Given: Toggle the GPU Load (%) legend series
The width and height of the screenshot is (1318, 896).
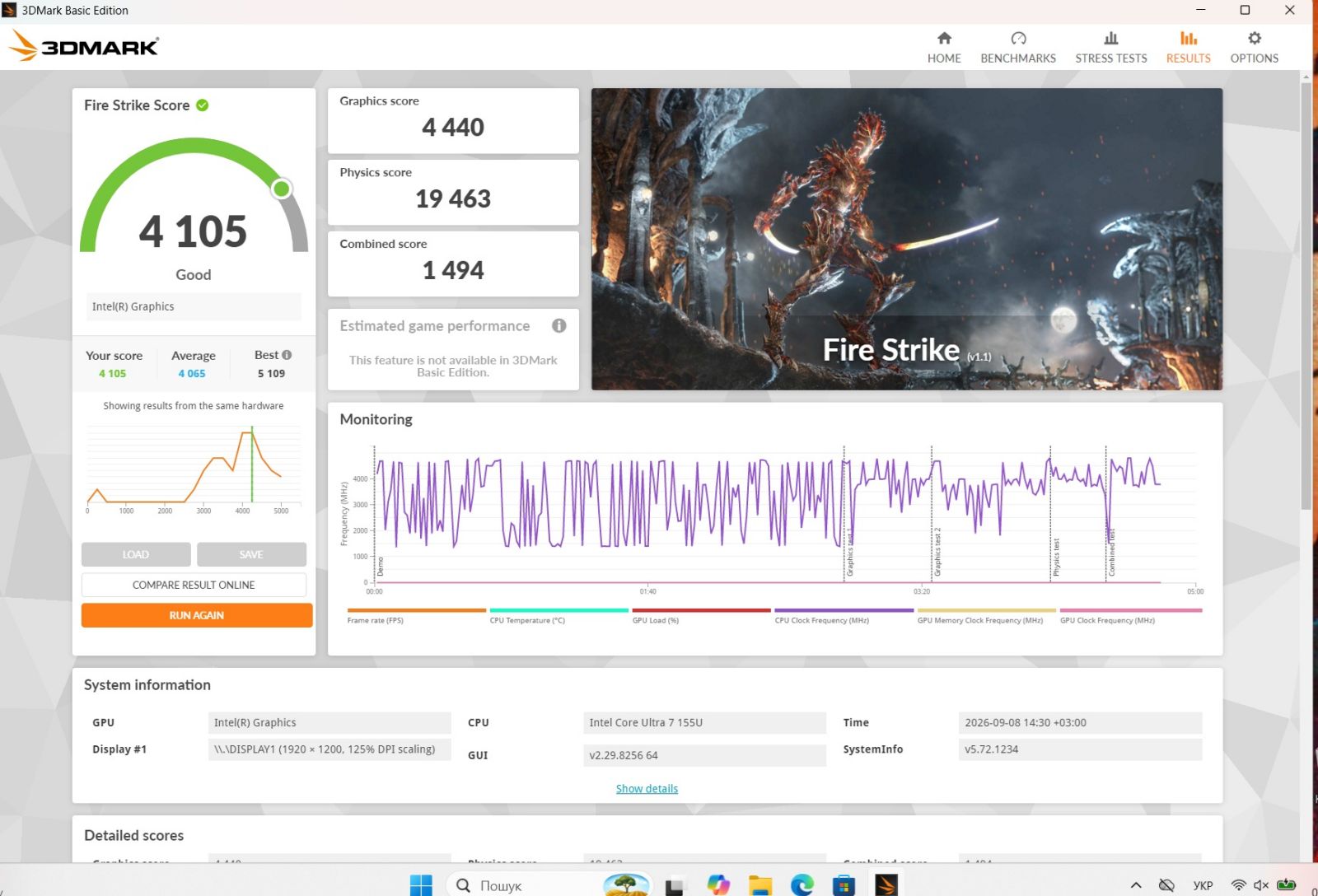Looking at the screenshot, I should pos(701,616).
